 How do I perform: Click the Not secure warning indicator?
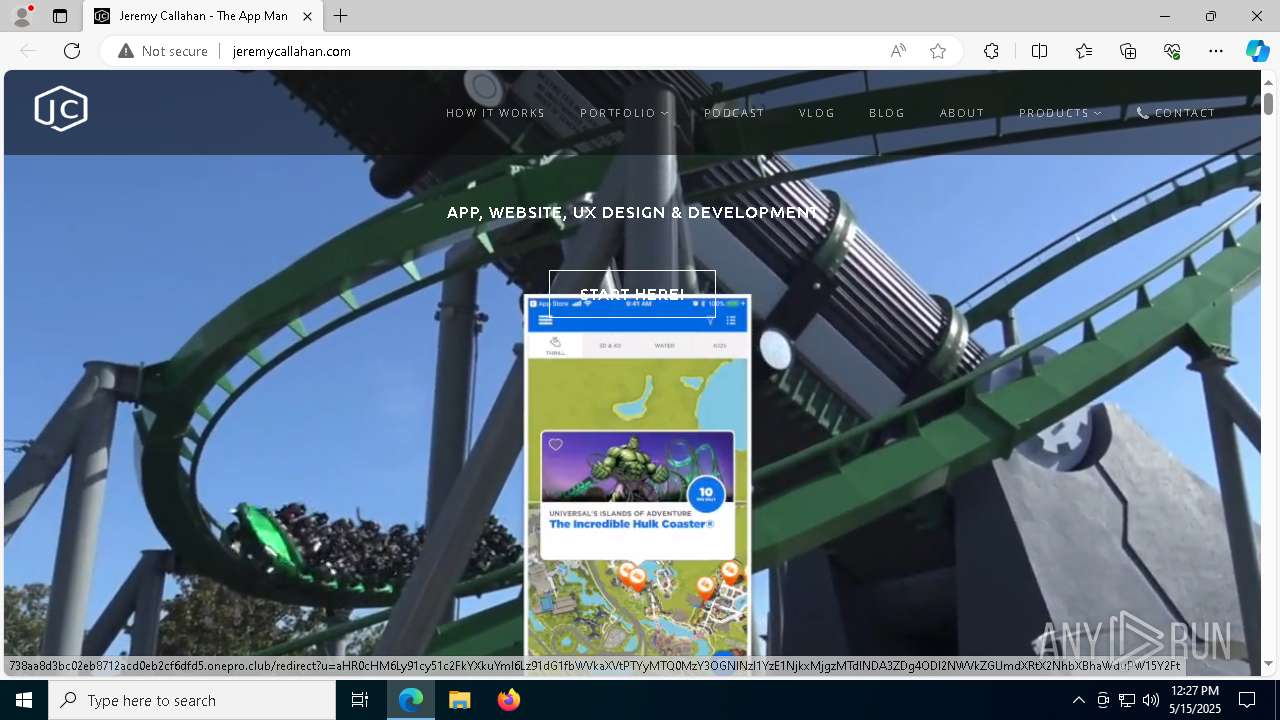coord(163,51)
